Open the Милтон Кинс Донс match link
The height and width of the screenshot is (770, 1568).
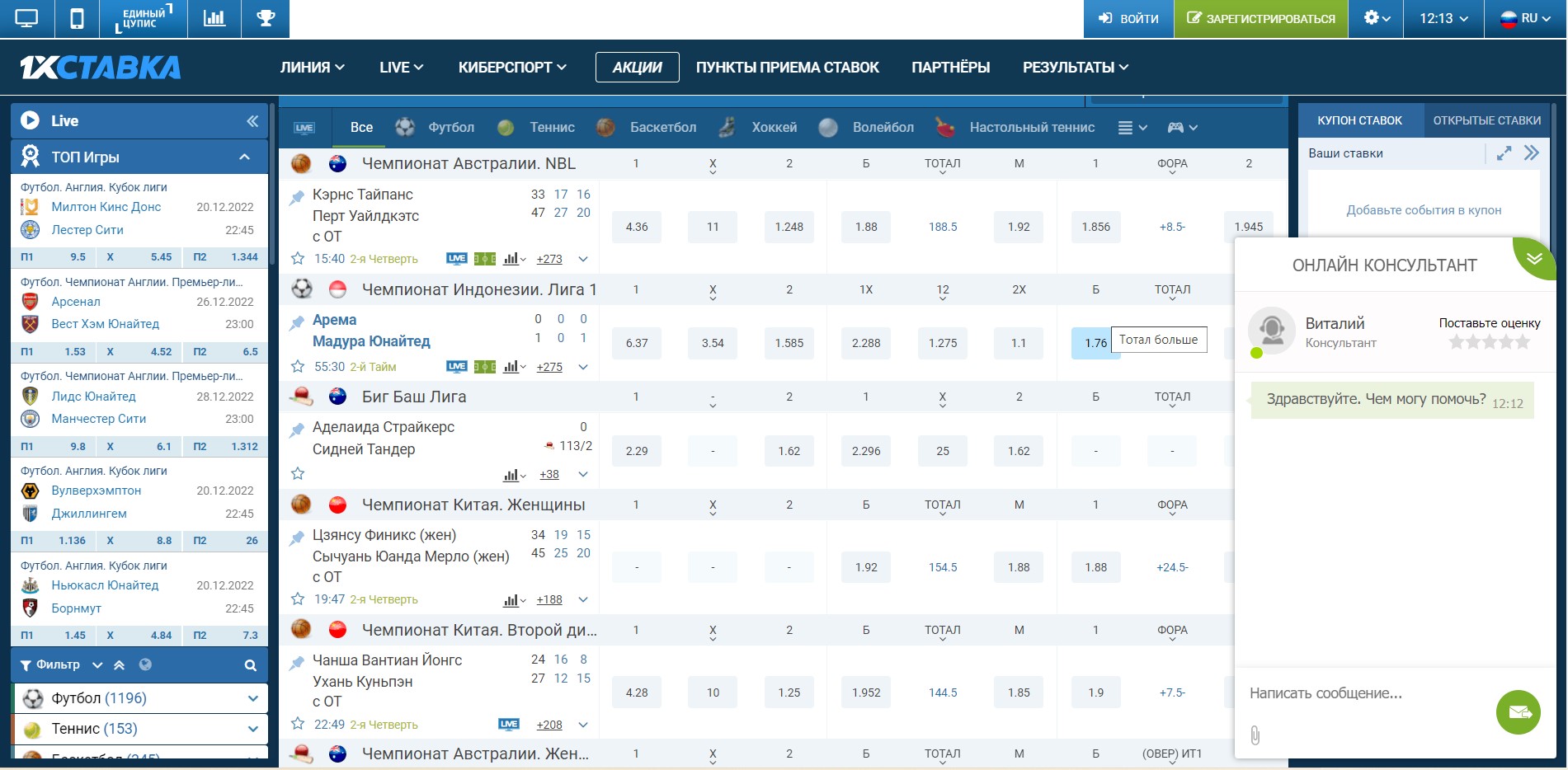106,207
